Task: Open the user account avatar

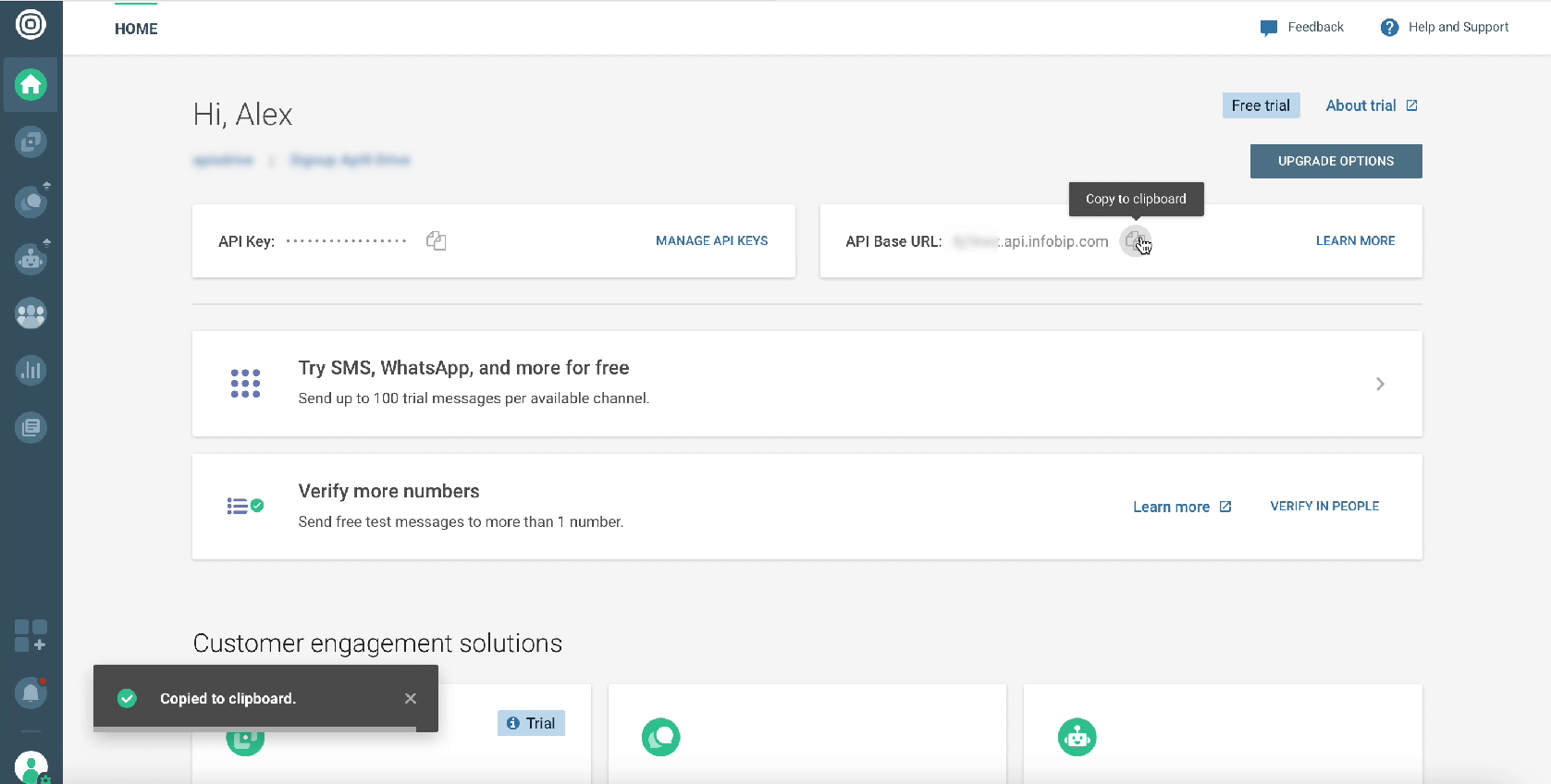Action: 31,767
